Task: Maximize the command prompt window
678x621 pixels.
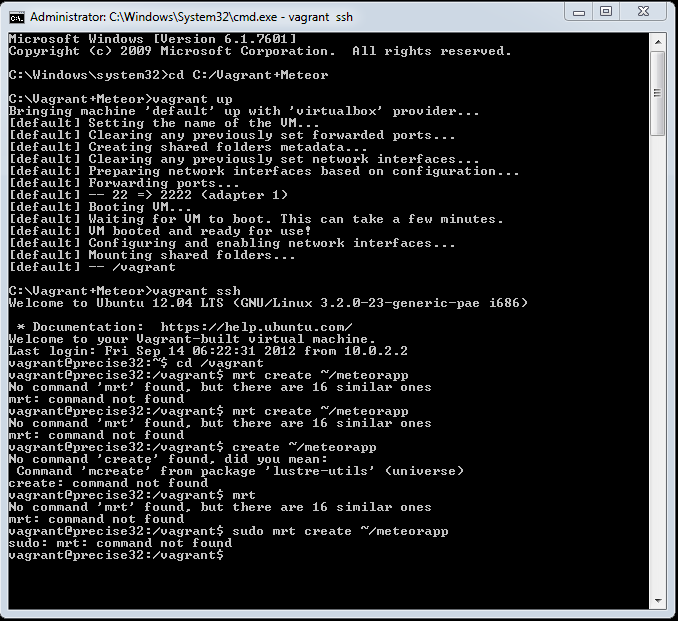Action: point(606,12)
